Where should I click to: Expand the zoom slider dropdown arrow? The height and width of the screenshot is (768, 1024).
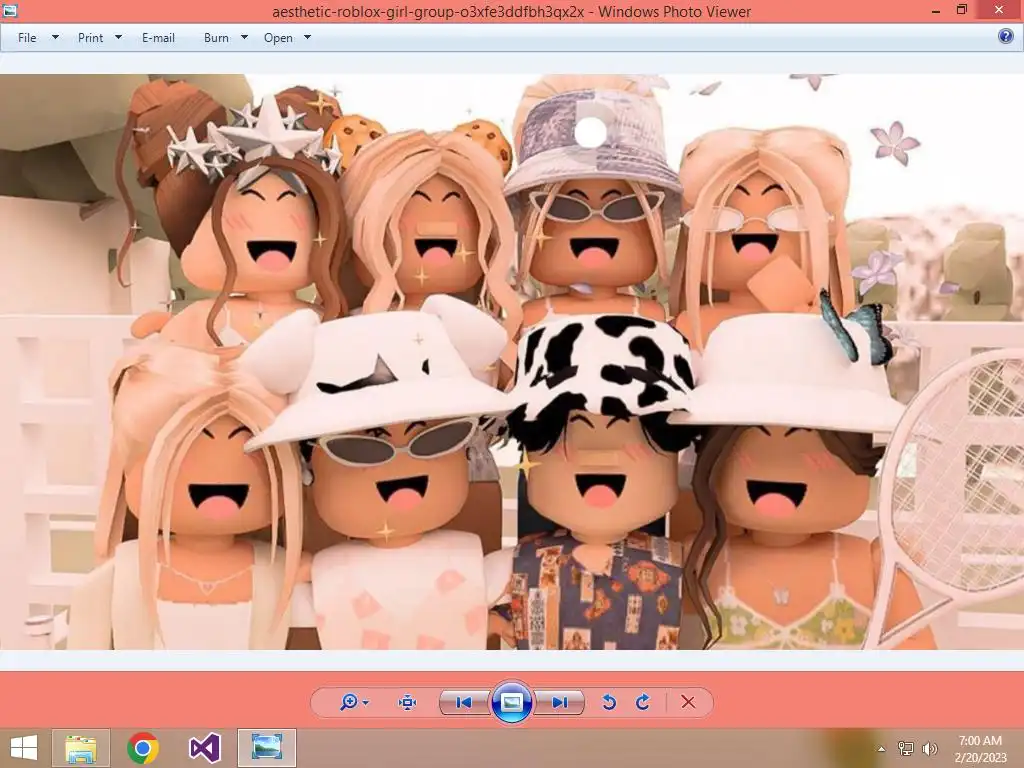[366, 703]
